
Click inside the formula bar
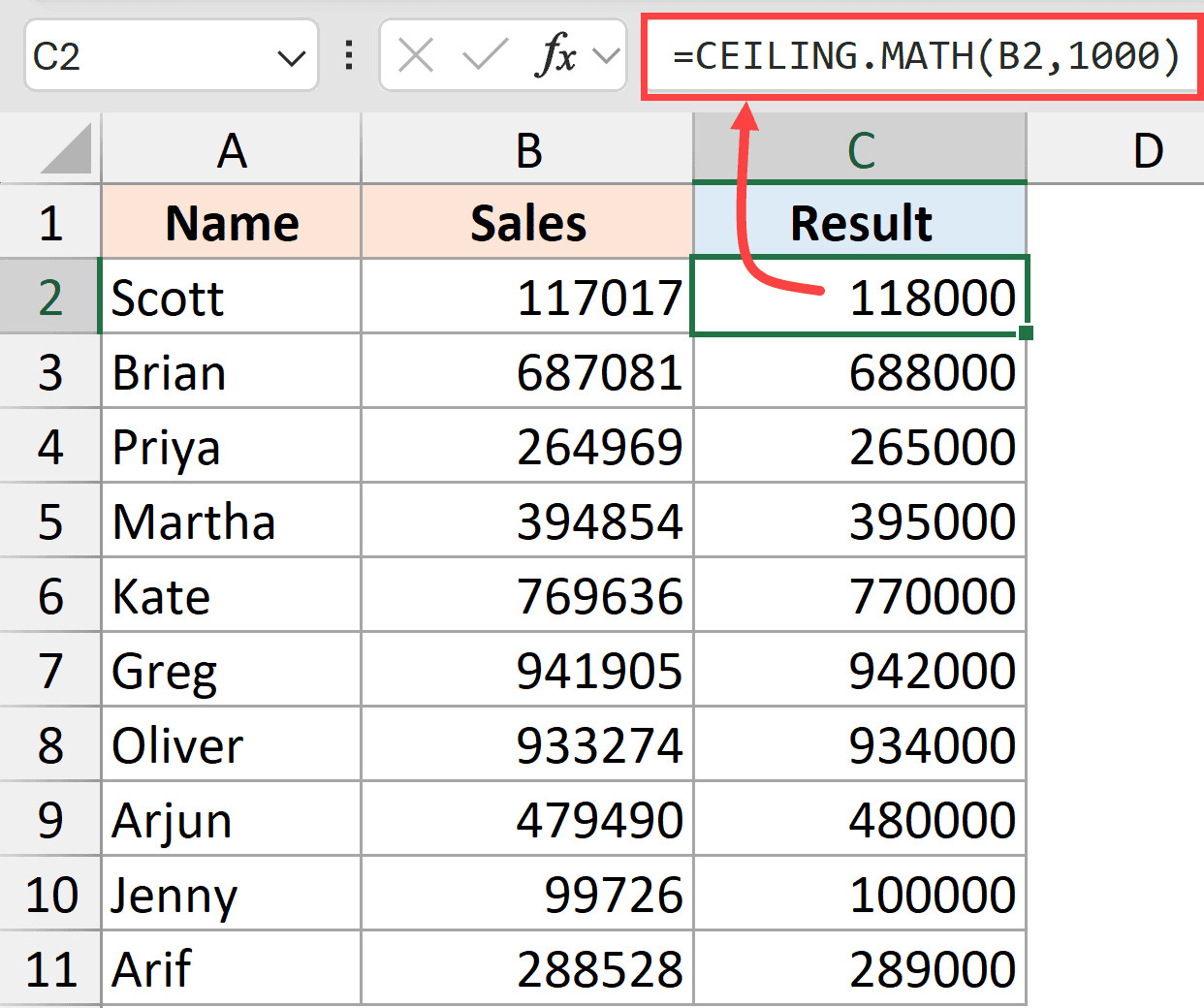point(921,55)
